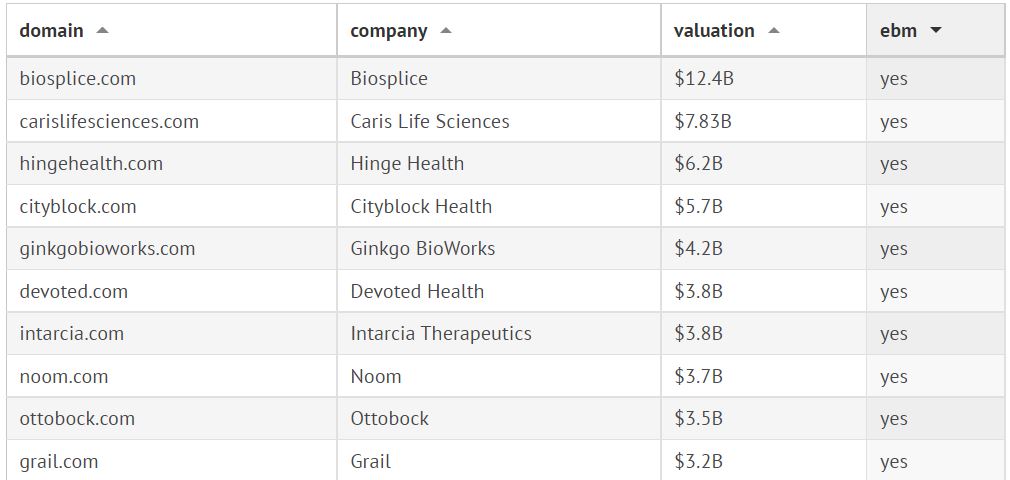Click carislifesciences.com in domain column
This screenshot has height=480, width=1010.
(109, 122)
